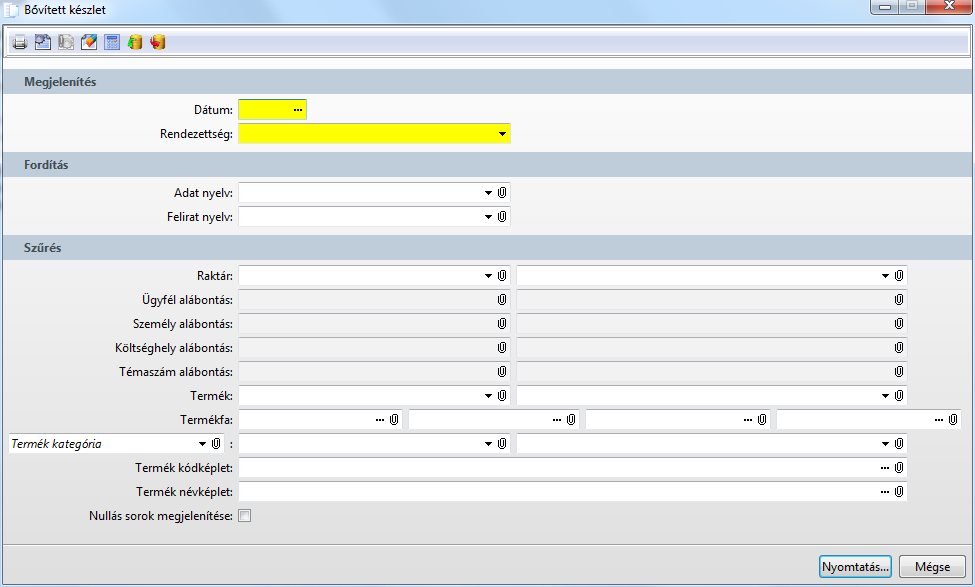
Task: Click the paperclip next to Adat nyelv
Action: 502,193
